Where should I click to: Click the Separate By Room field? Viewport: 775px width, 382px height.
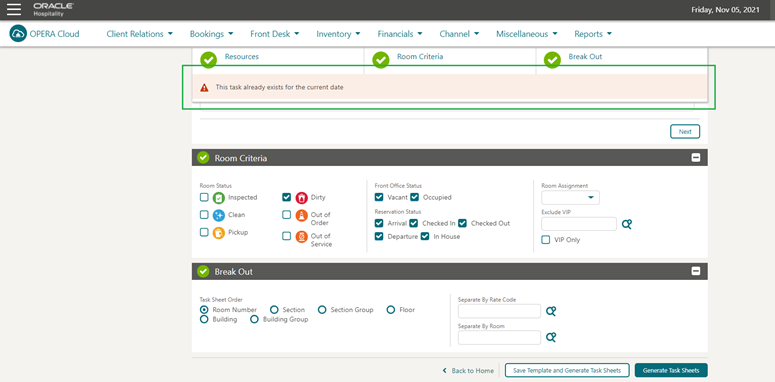coord(500,338)
